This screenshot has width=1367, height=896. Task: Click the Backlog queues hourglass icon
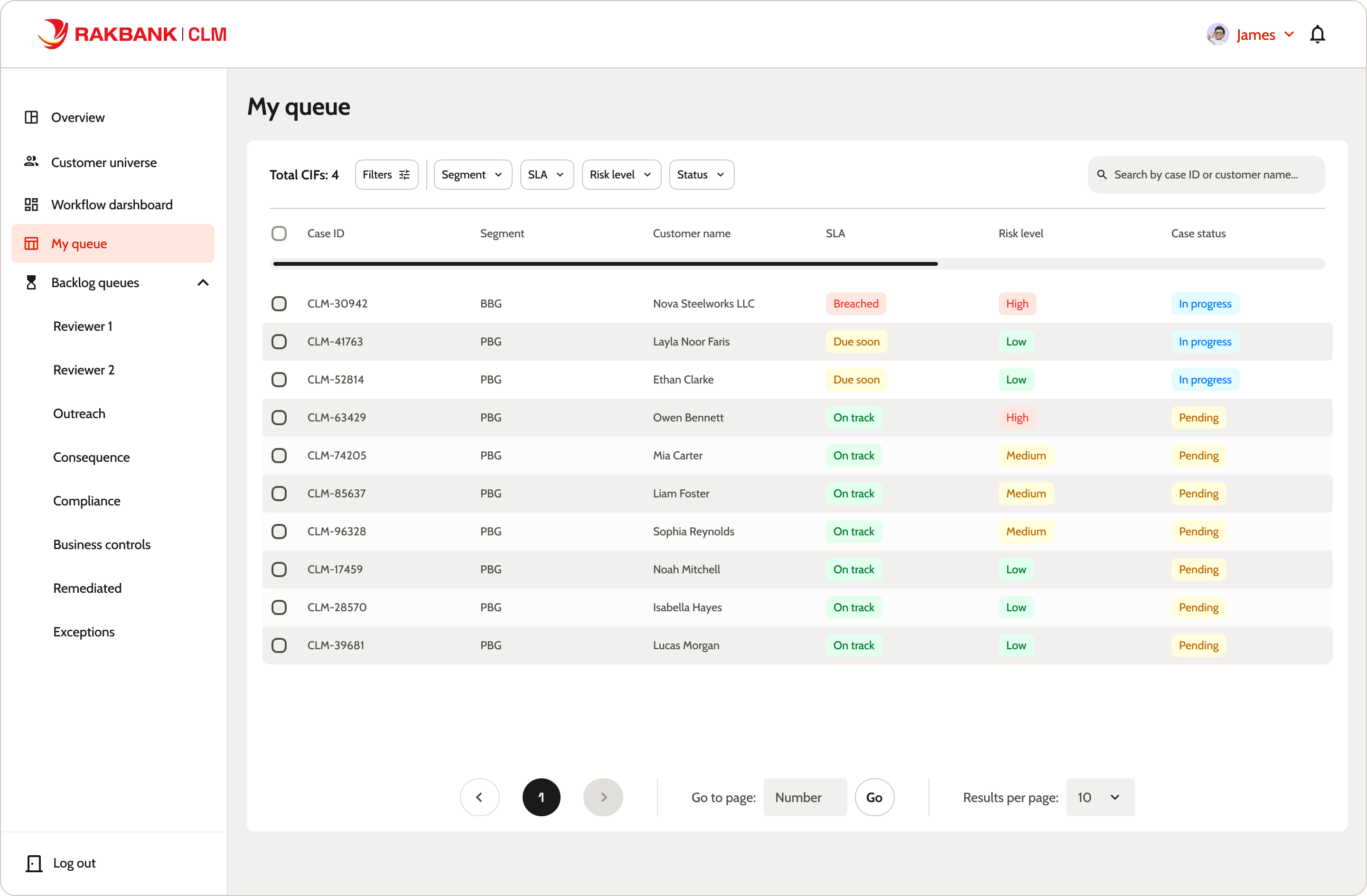click(x=31, y=282)
